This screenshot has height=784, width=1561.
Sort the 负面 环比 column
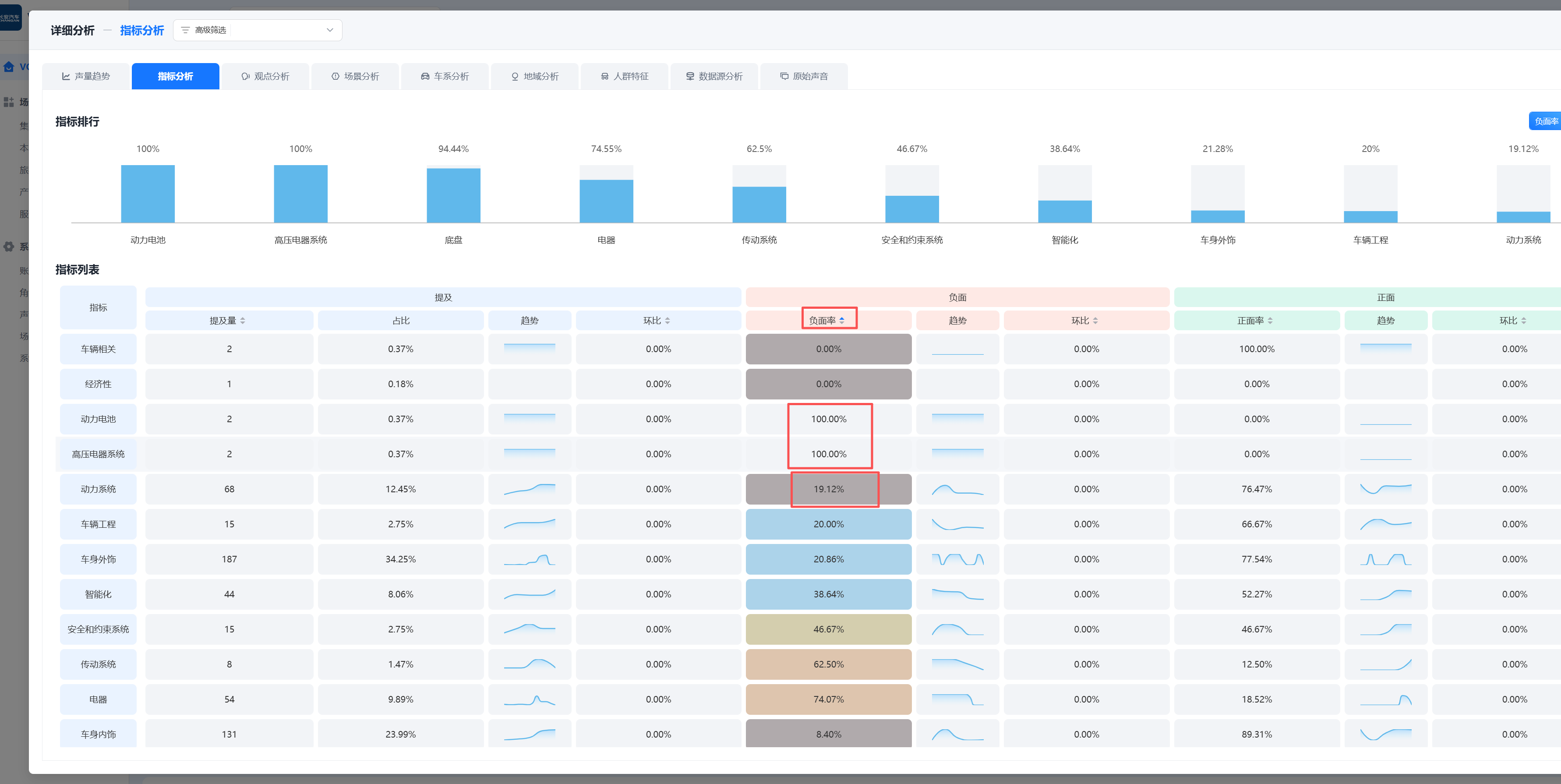1095,321
